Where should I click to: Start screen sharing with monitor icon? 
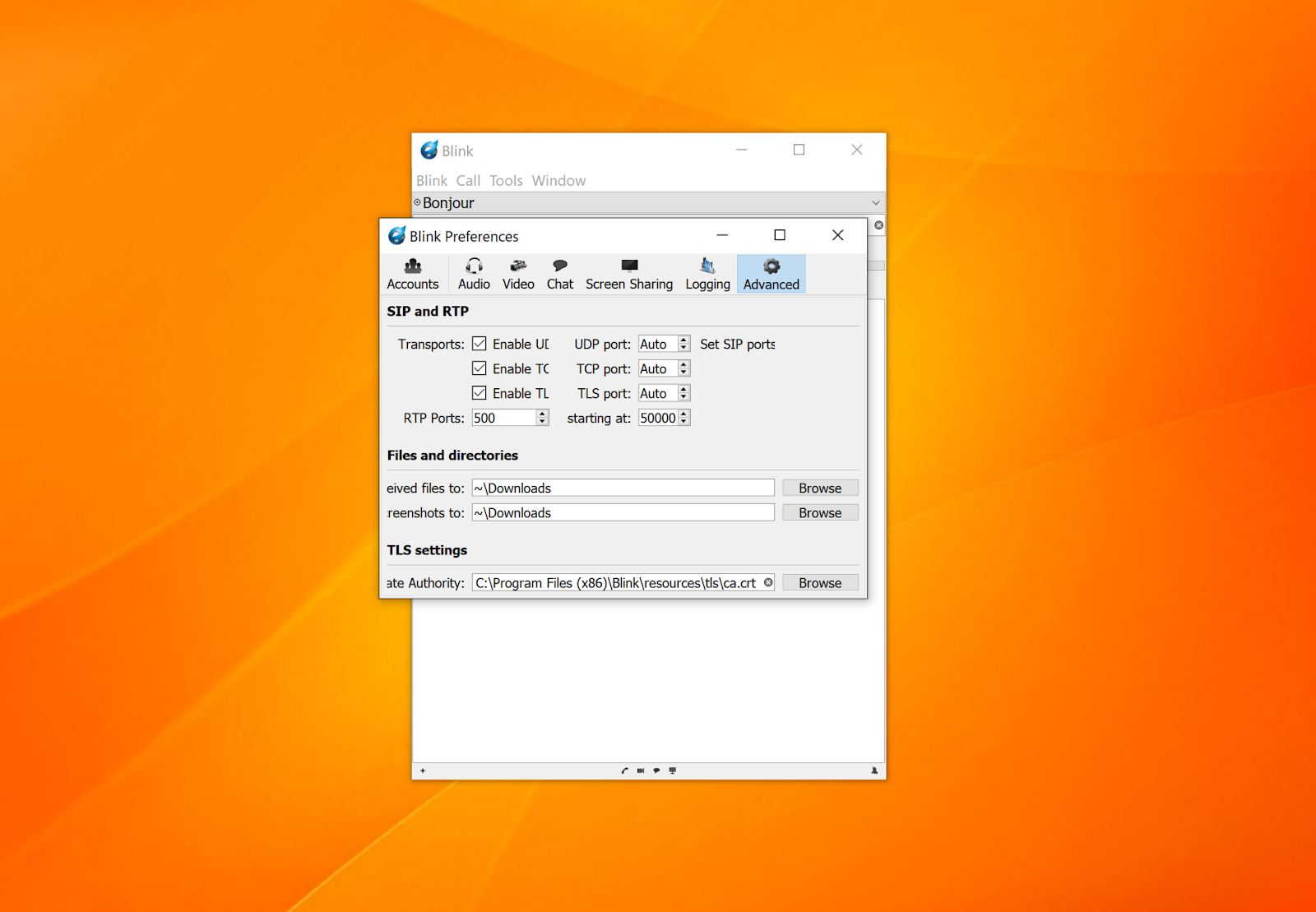tap(672, 771)
